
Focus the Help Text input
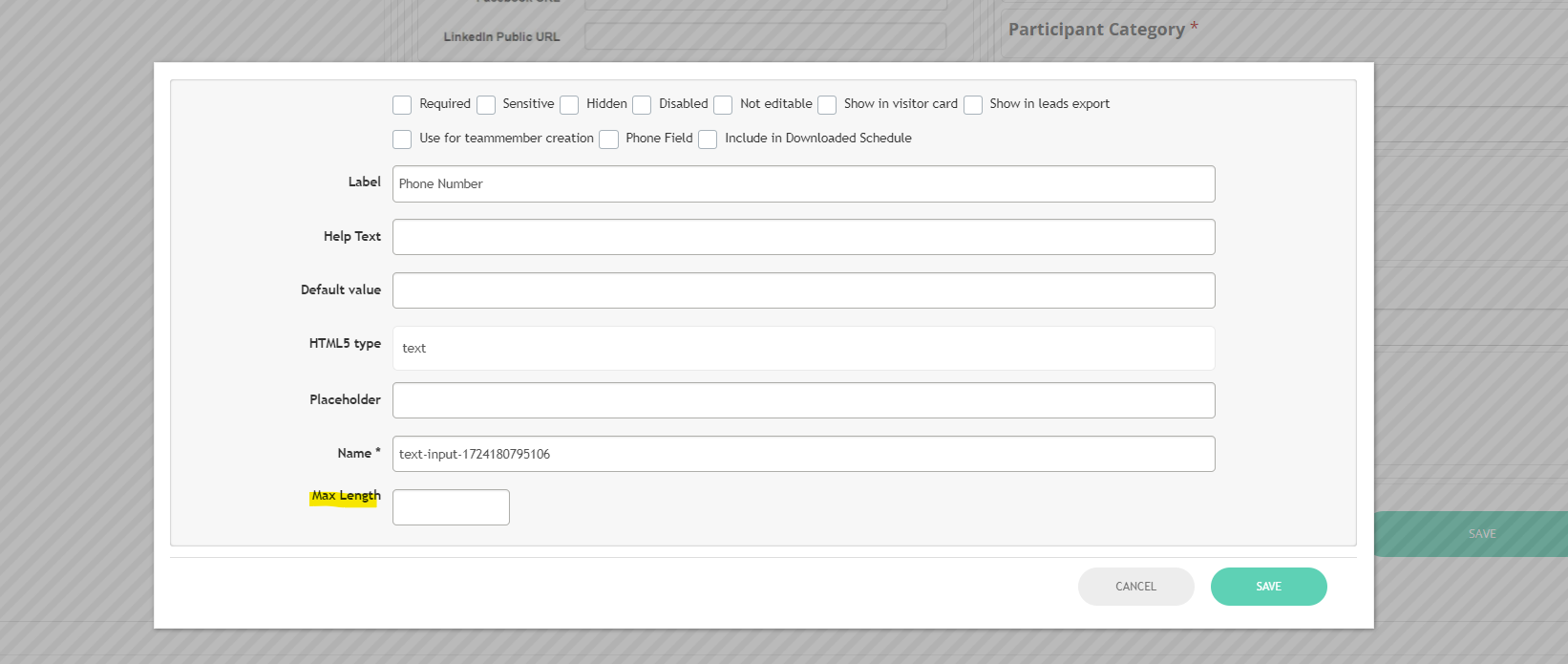tap(803, 237)
